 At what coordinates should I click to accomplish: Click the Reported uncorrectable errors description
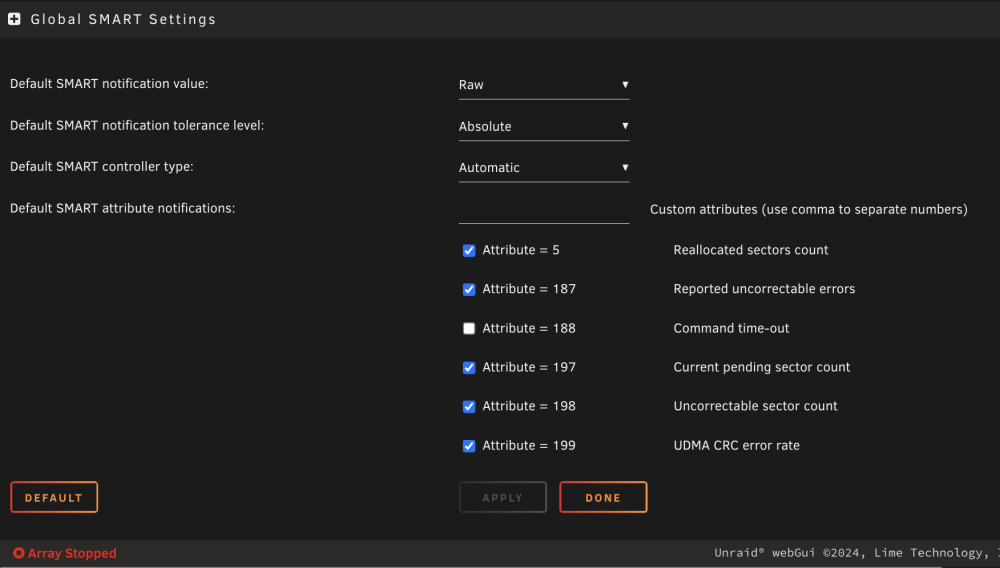click(764, 289)
